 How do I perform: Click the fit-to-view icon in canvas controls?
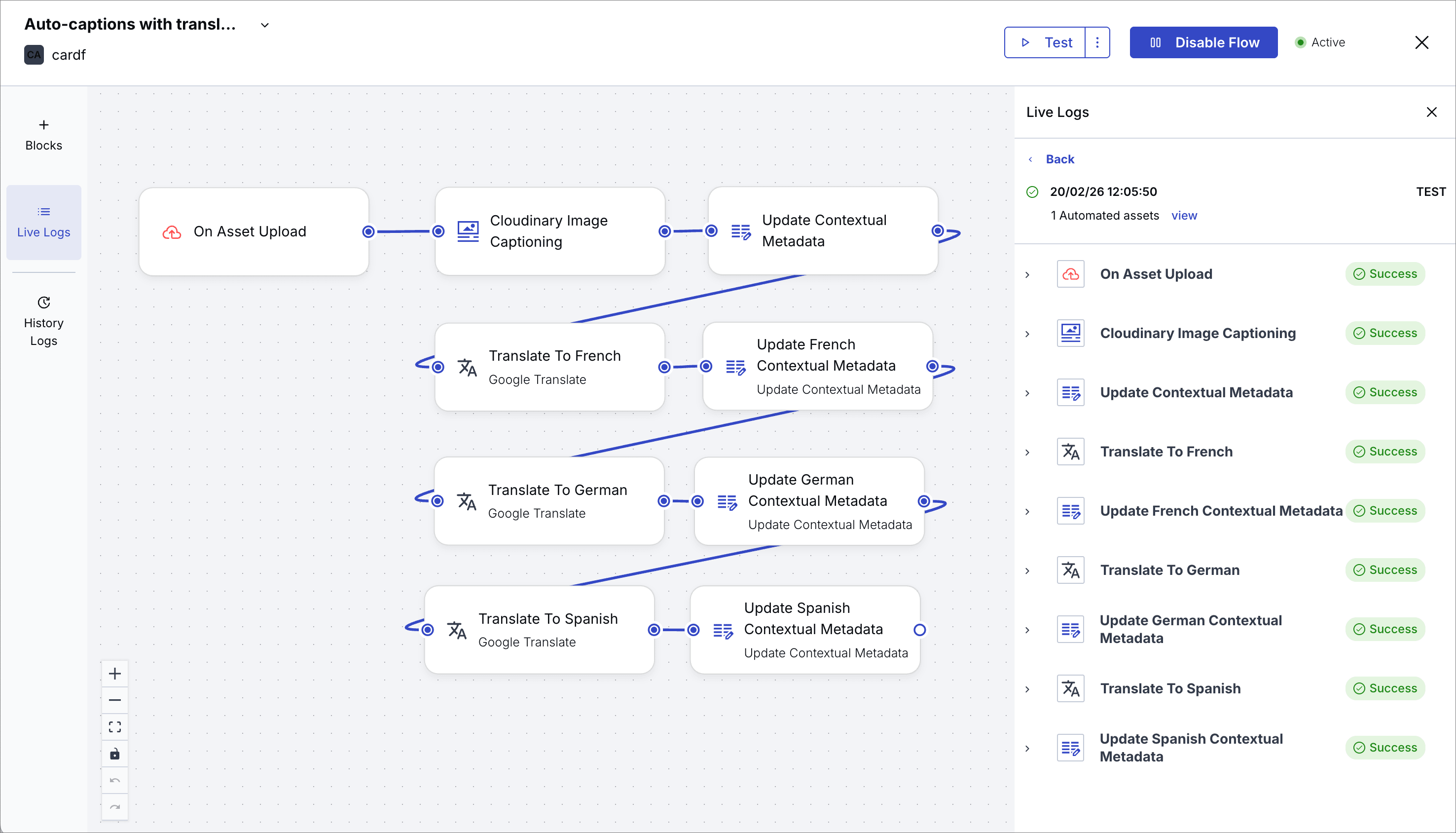click(x=115, y=726)
